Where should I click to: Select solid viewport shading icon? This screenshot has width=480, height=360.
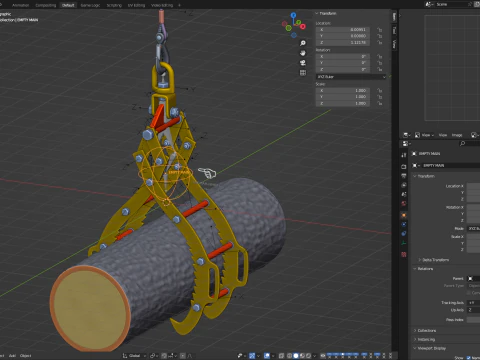(296, 356)
